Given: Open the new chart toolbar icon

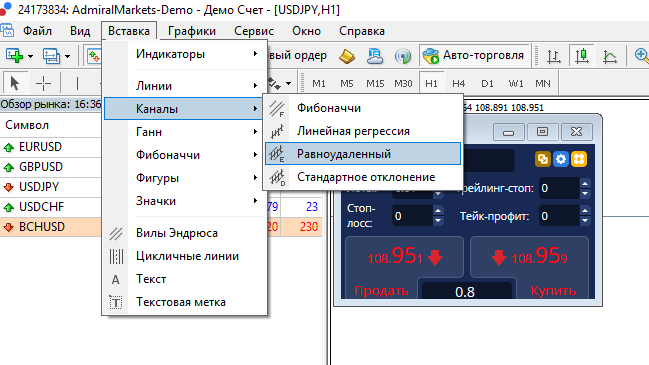Looking at the screenshot, I should [14, 55].
